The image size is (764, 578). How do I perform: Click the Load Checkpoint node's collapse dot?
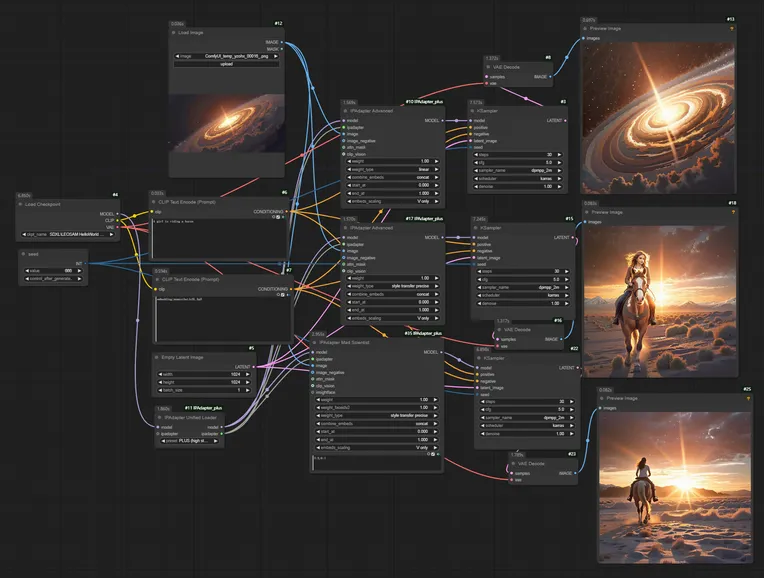click(x=21, y=204)
